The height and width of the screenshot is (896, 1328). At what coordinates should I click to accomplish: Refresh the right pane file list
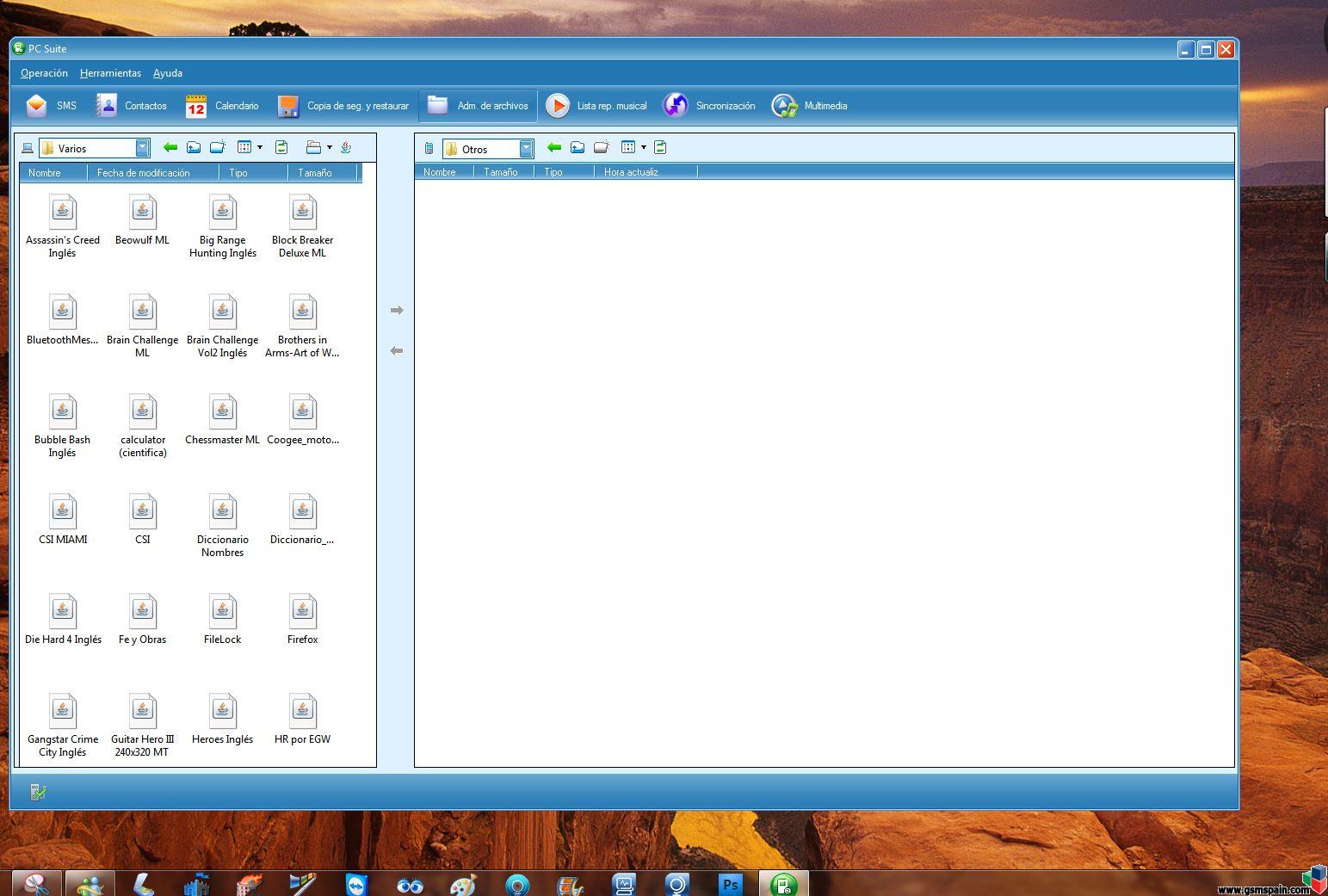[x=660, y=147]
